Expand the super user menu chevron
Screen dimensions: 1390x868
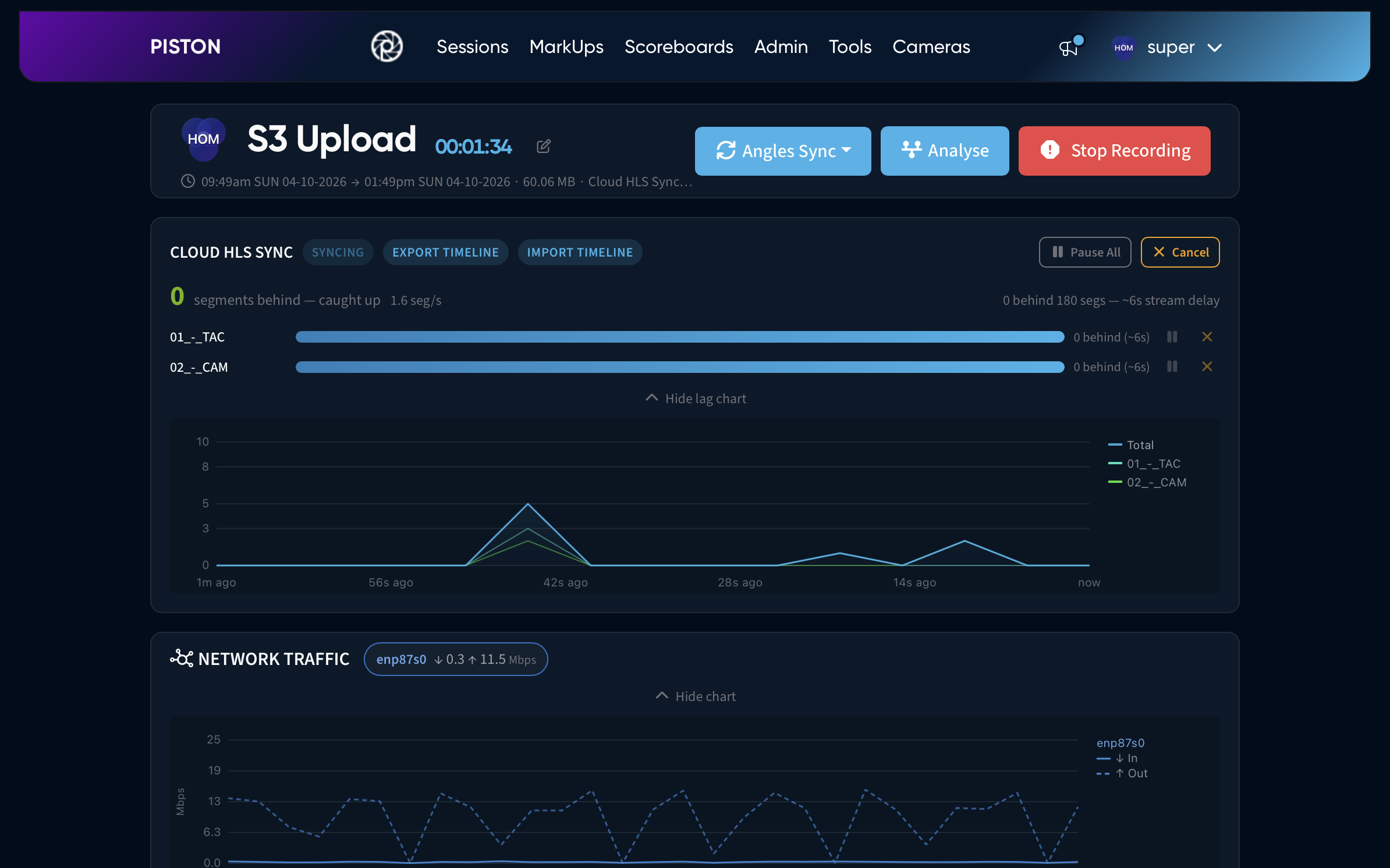tap(1215, 48)
